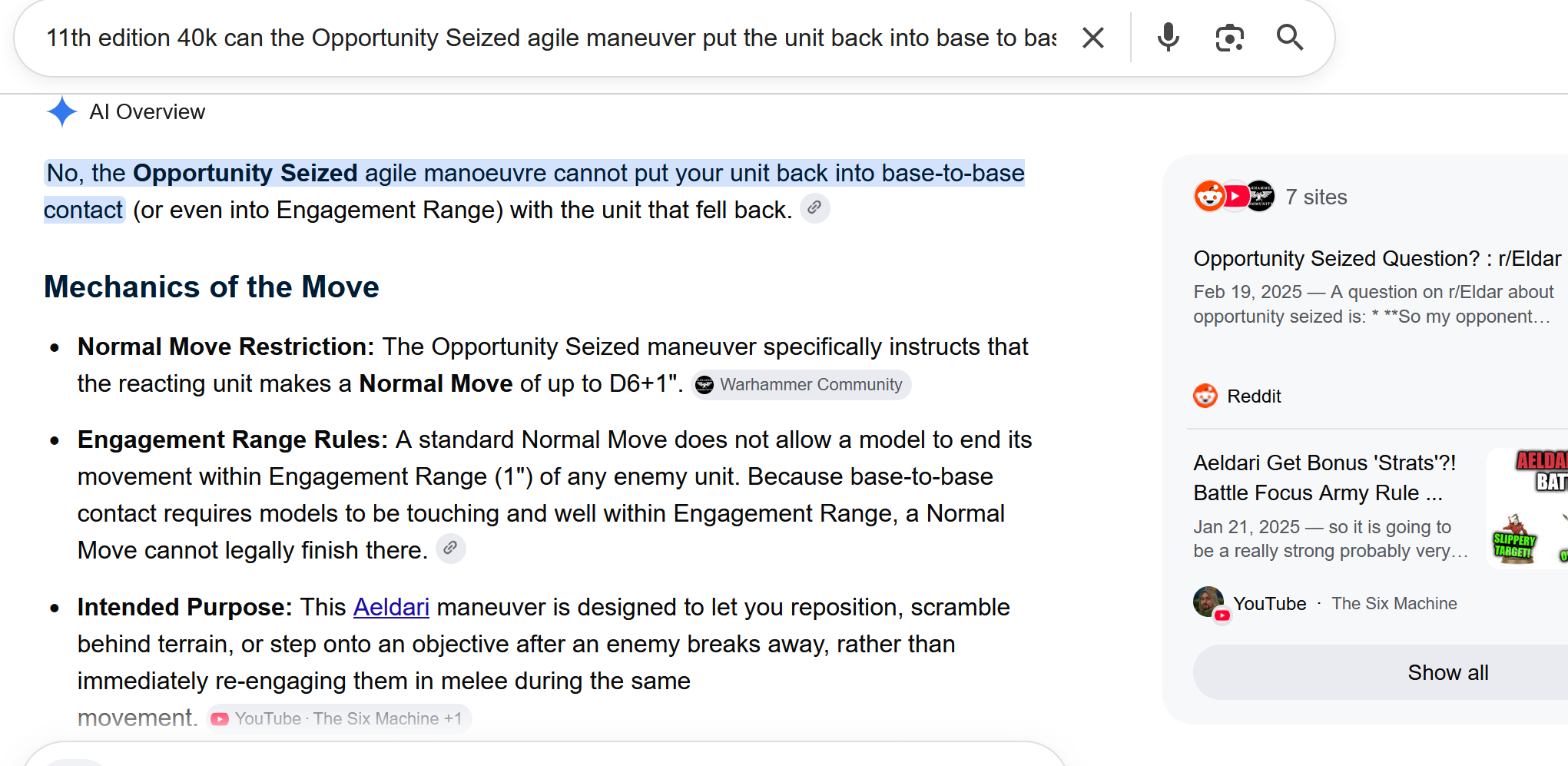Open Opportunity Seized Question r/Eldar result
The height and width of the screenshot is (766, 1568).
[1377, 259]
